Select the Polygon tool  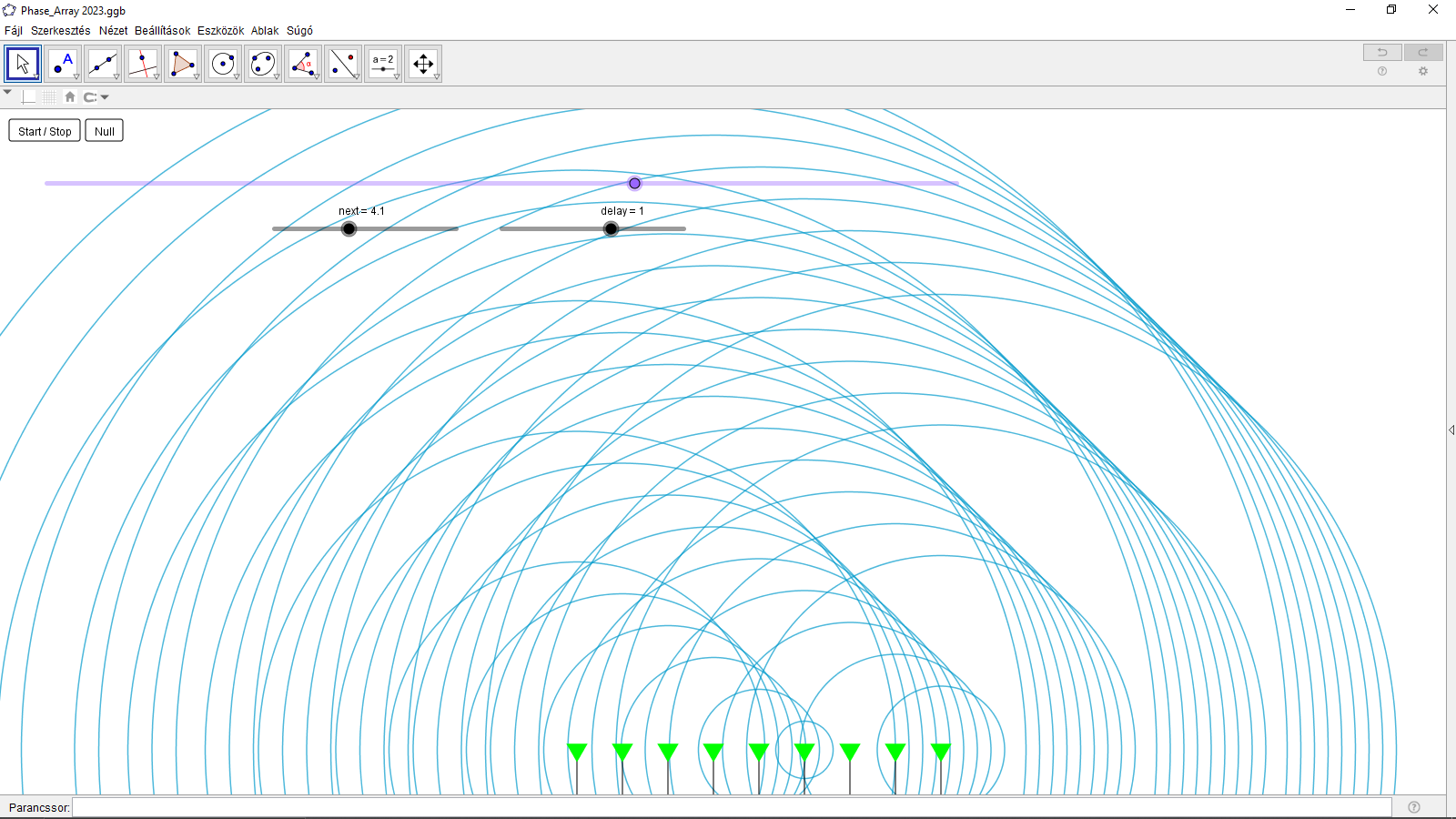click(183, 64)
